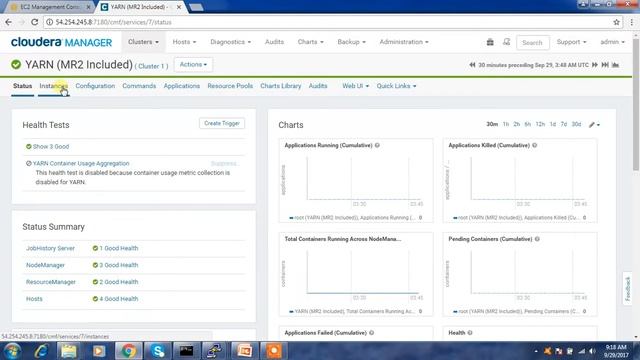Close the YARN (MR2 Included) tab
The width and height of the screenshot is (640, 360).
pos(178,7)
